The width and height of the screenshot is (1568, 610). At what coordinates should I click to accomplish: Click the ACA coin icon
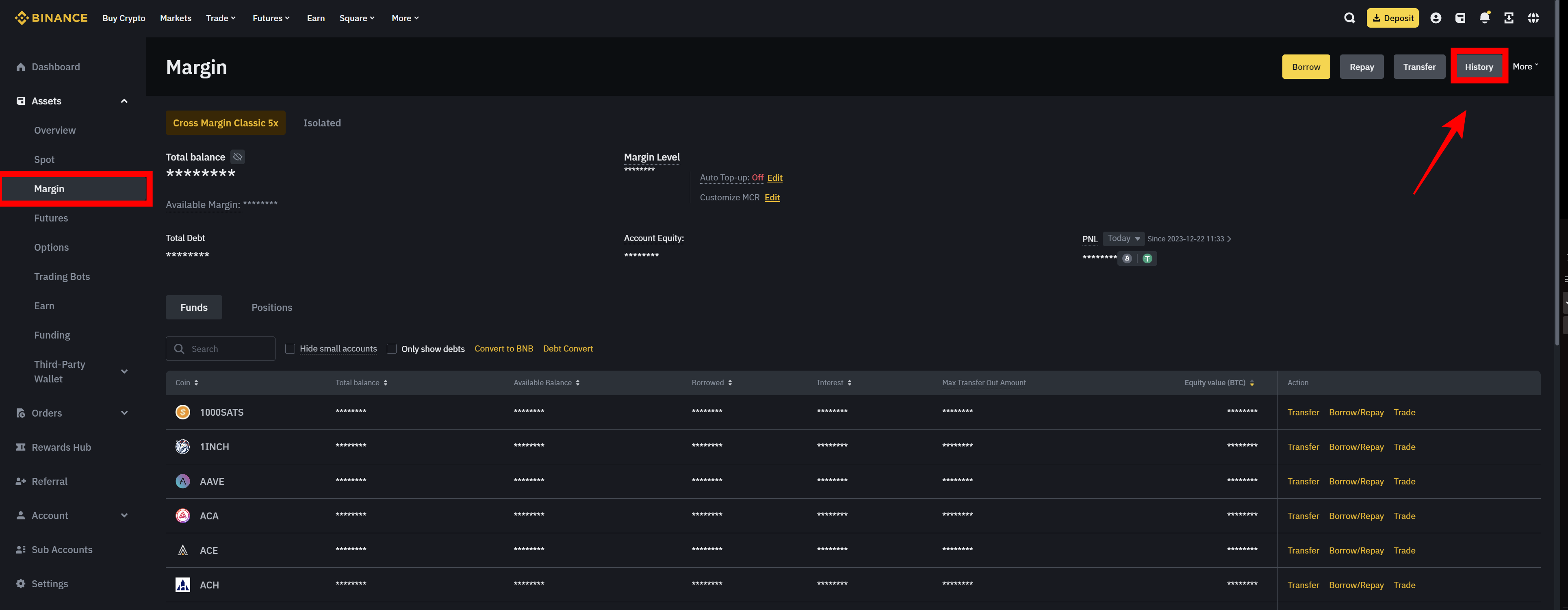[x=182, y=516]
